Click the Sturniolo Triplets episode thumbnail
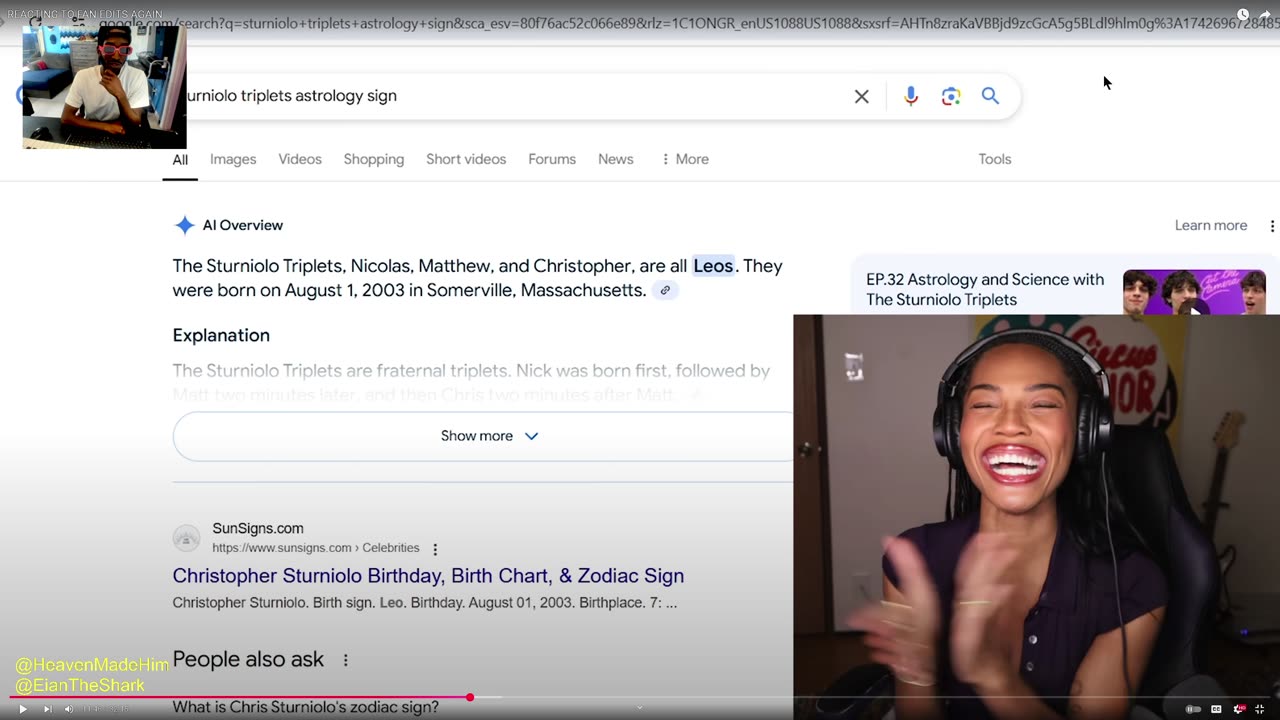Viewport: 1280px width, 720px height. pos(1194,292)
